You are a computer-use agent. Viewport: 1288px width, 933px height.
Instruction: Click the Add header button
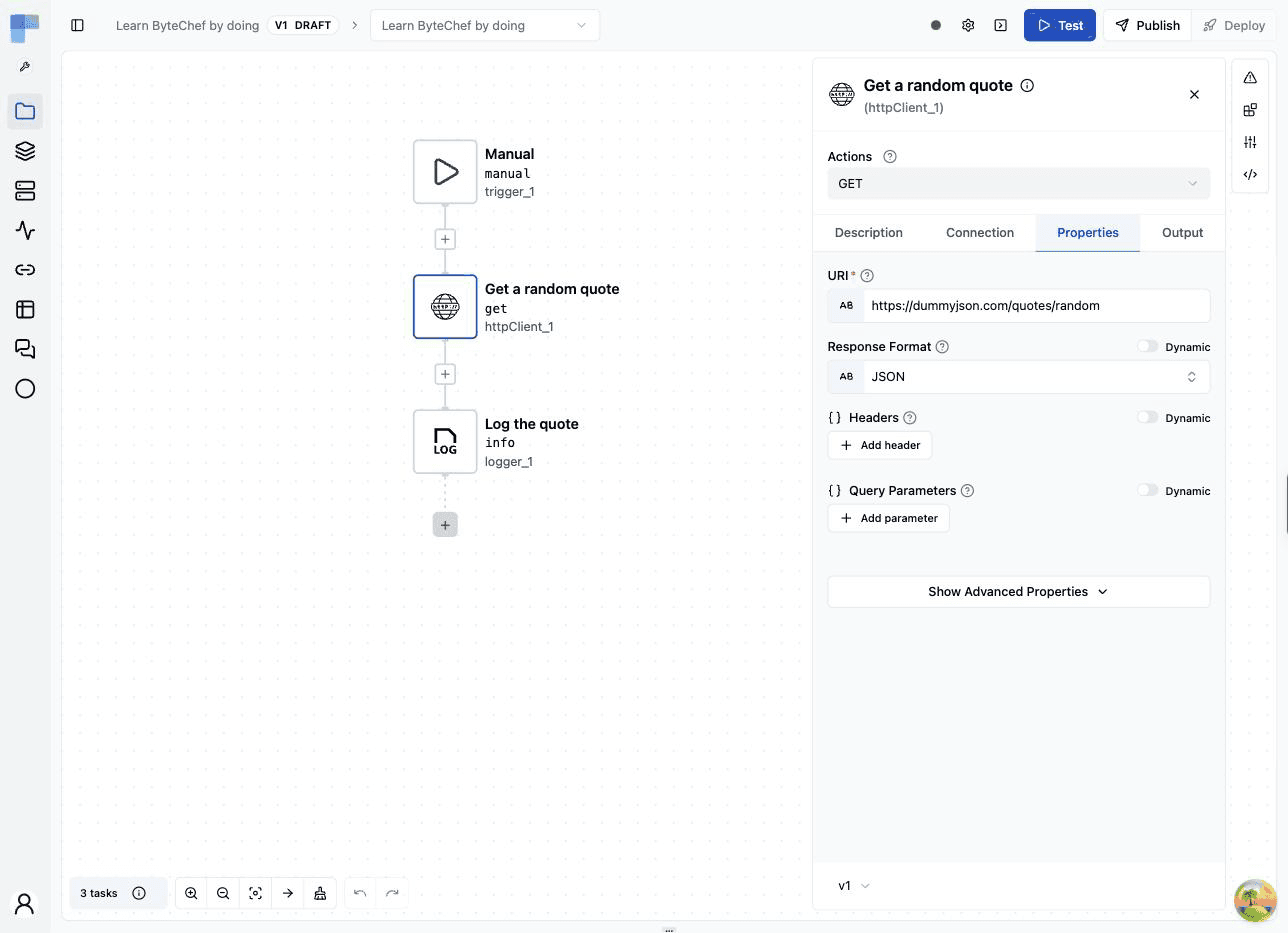(880, 445)
